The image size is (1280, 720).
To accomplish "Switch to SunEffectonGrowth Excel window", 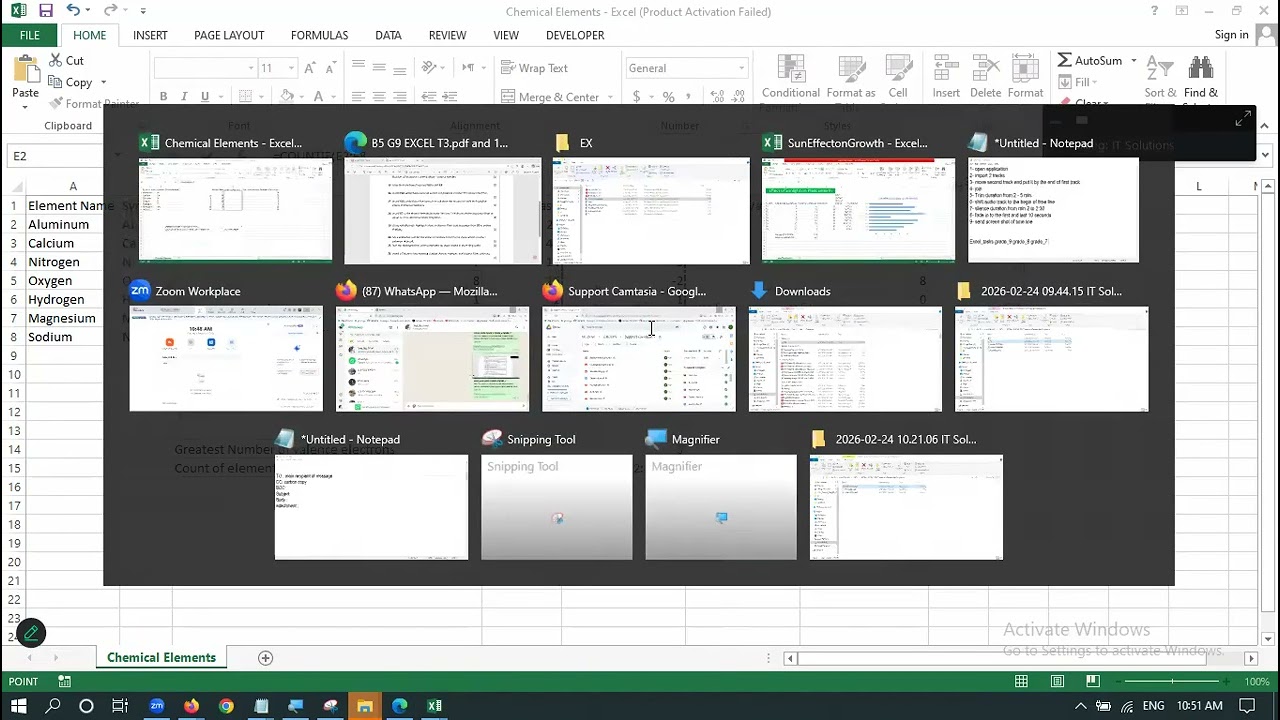I will 858,211.
